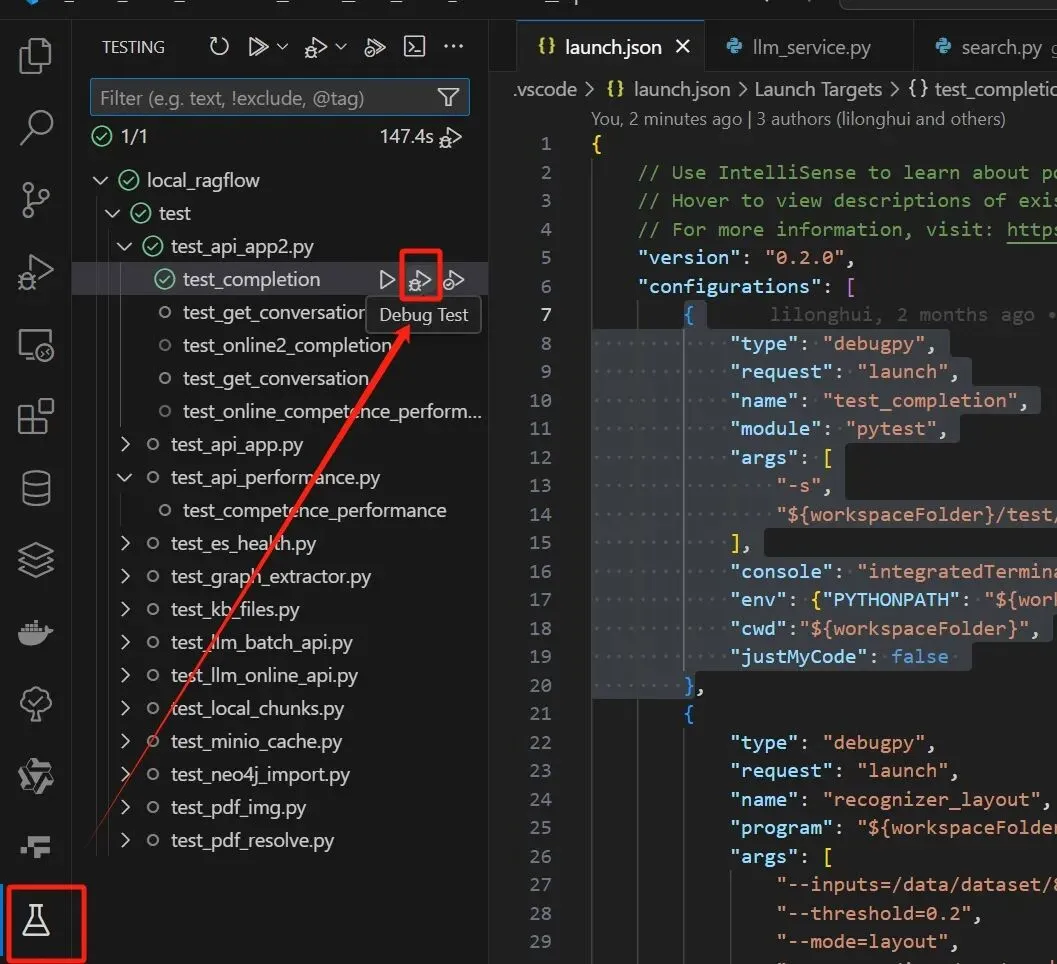Run all tests from Testing toolbar
Viewport: 1057px width, 964px height.
258,47
